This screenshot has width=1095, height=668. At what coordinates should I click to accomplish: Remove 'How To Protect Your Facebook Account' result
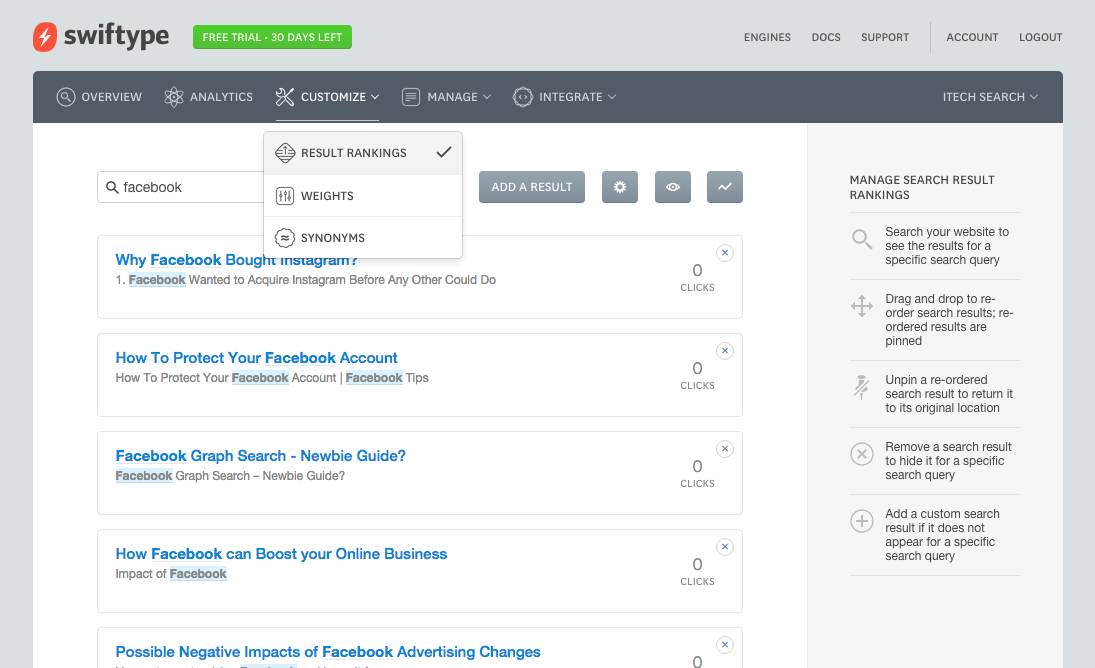(725, 350)
